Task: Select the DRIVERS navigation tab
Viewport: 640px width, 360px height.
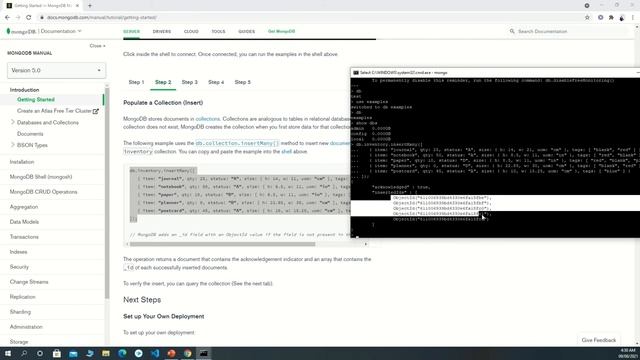Action: [x=162, y=31]
